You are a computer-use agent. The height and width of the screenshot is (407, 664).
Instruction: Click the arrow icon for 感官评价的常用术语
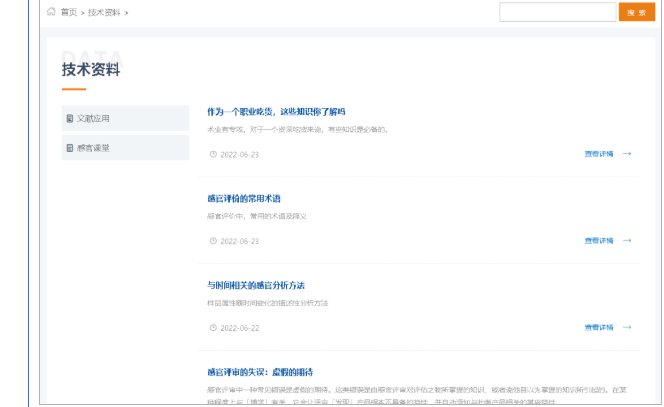[627, 241]
